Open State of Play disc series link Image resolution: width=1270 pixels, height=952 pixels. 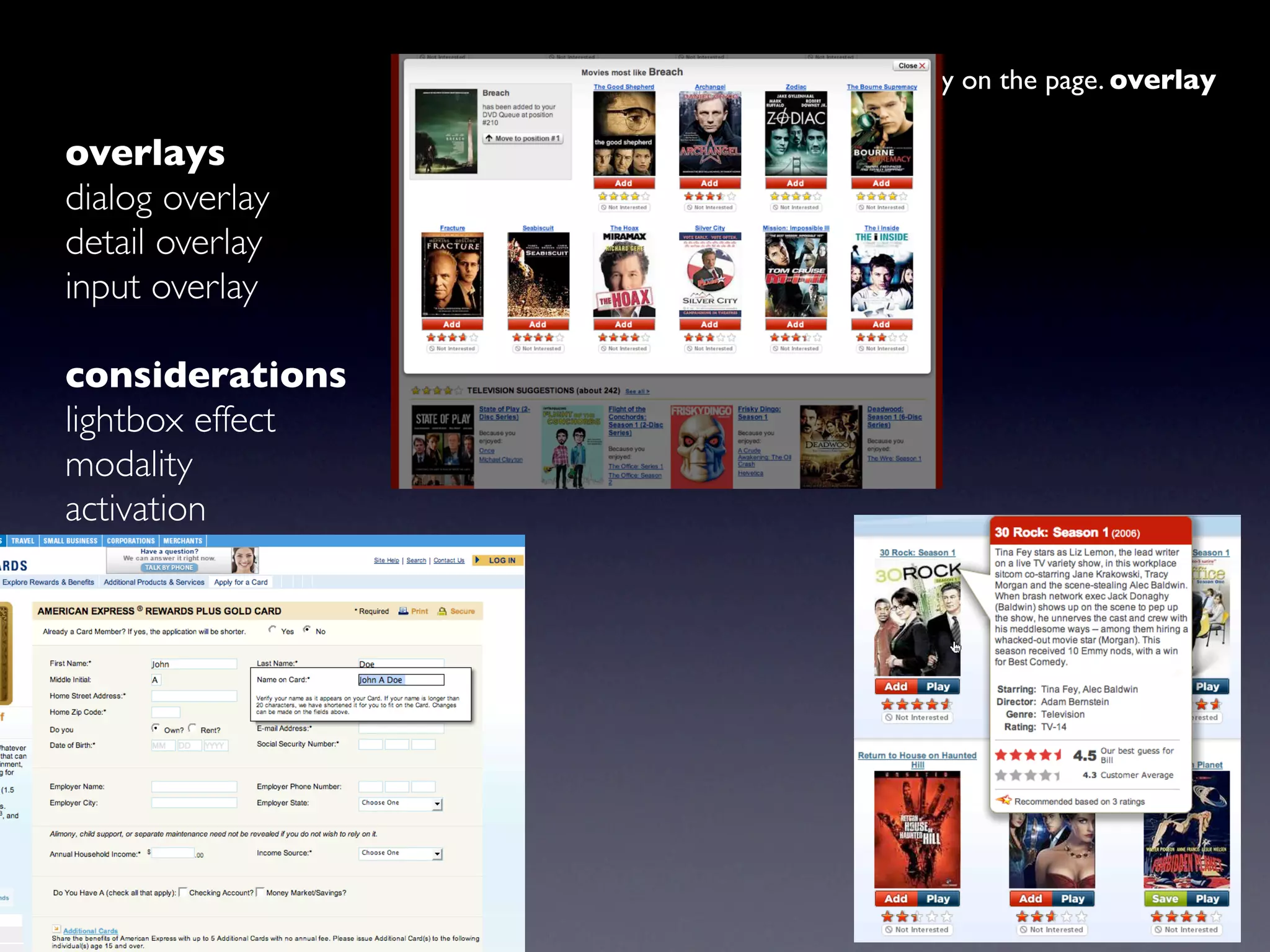504,413
